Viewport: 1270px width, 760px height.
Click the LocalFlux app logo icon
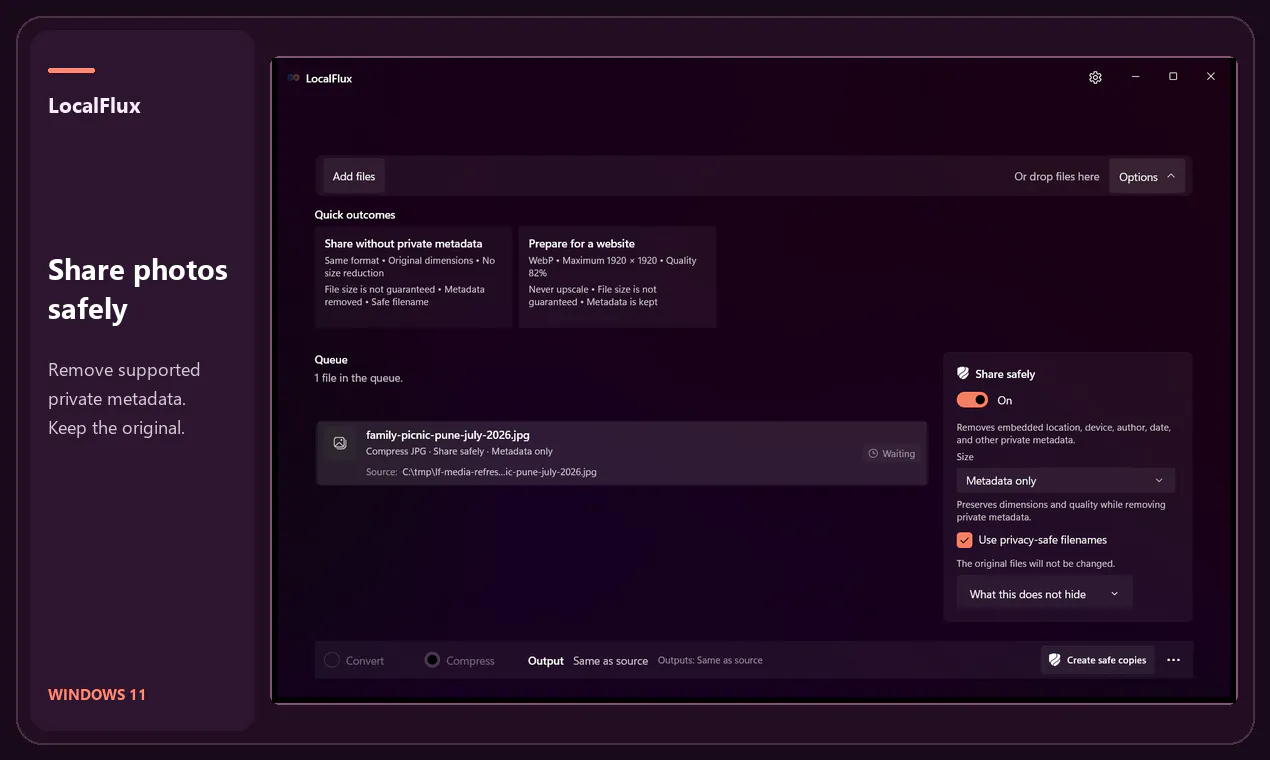(x=293, y=78)
